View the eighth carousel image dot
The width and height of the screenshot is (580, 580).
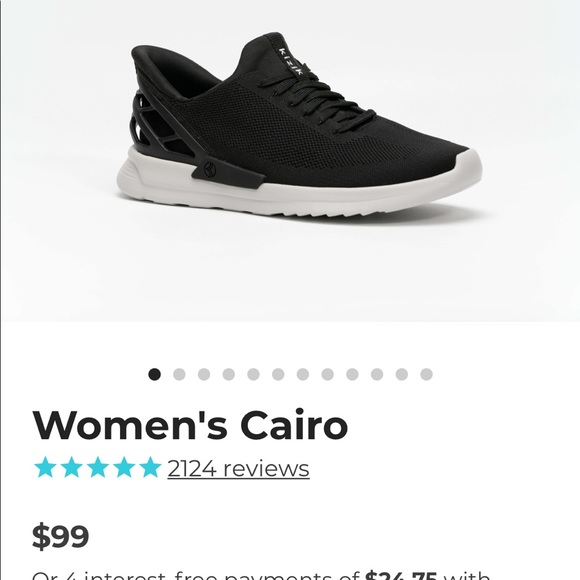(328, 374)
